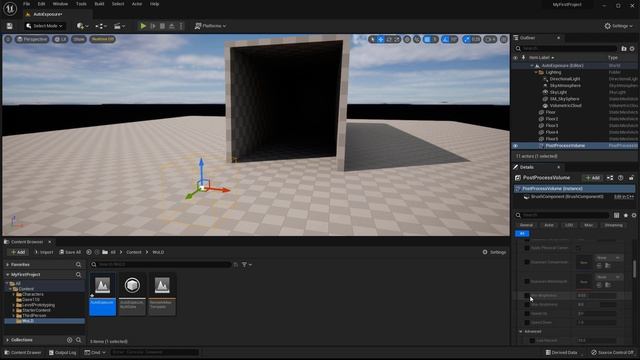Click the Blueprint/Add Script icon in Details header

[610, 178]
